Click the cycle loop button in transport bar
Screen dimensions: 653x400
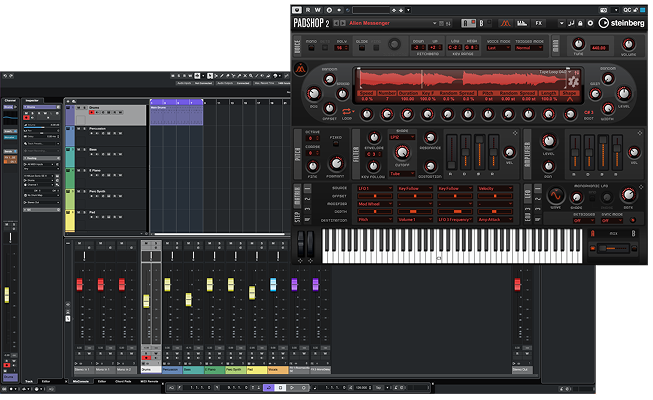pyautogui.click(x=269, y=388)
